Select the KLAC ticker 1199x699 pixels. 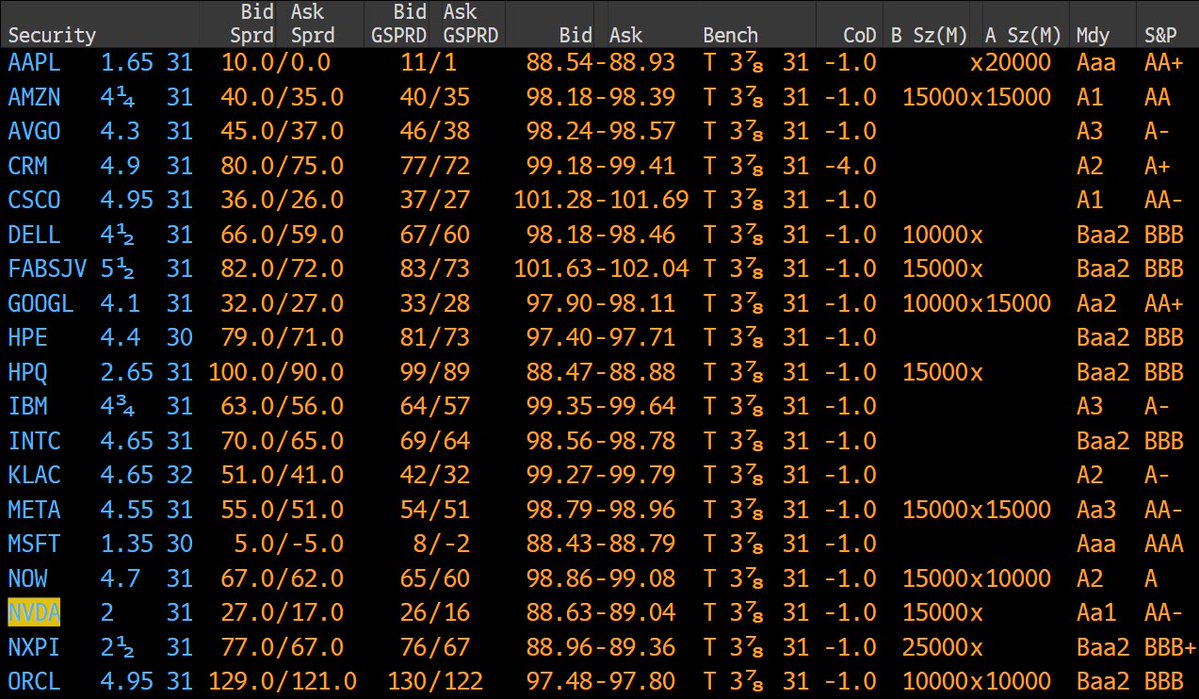pos(34,475)
